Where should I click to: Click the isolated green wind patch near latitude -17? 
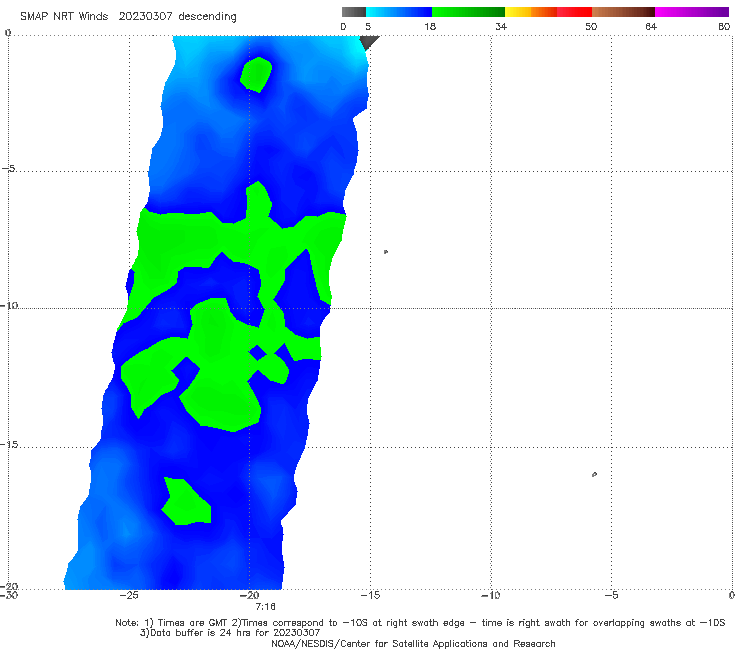(x=185, y=502)
